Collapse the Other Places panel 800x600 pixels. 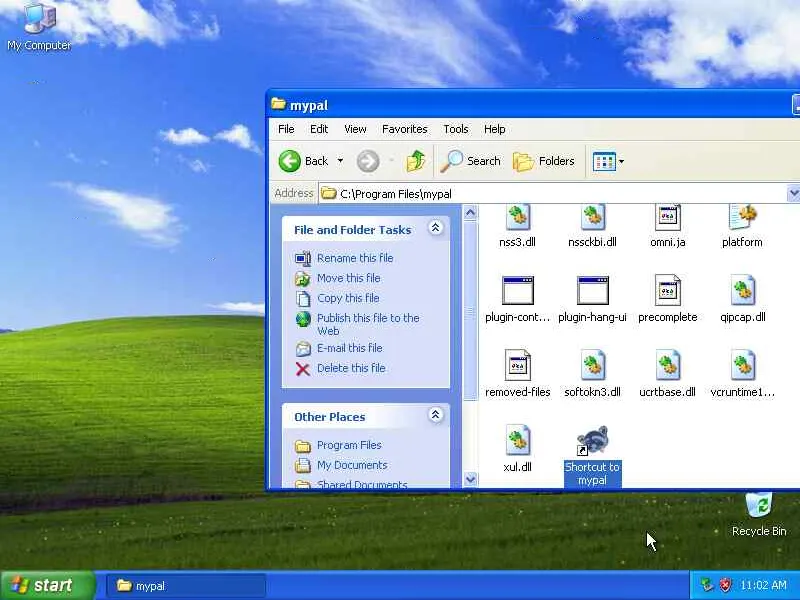click(435, 415)
